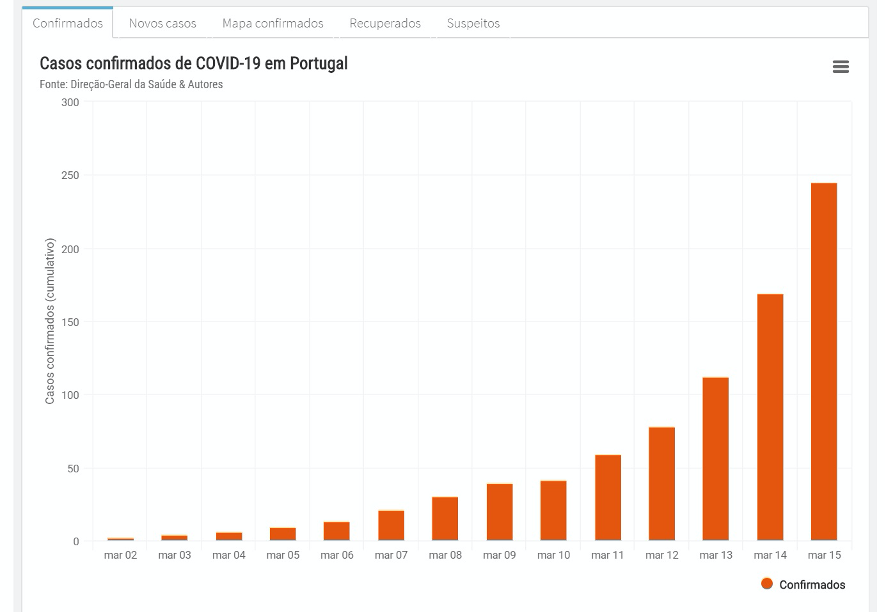
Task: Click the y-axis value '200'
Action: [x=70, y=249]
